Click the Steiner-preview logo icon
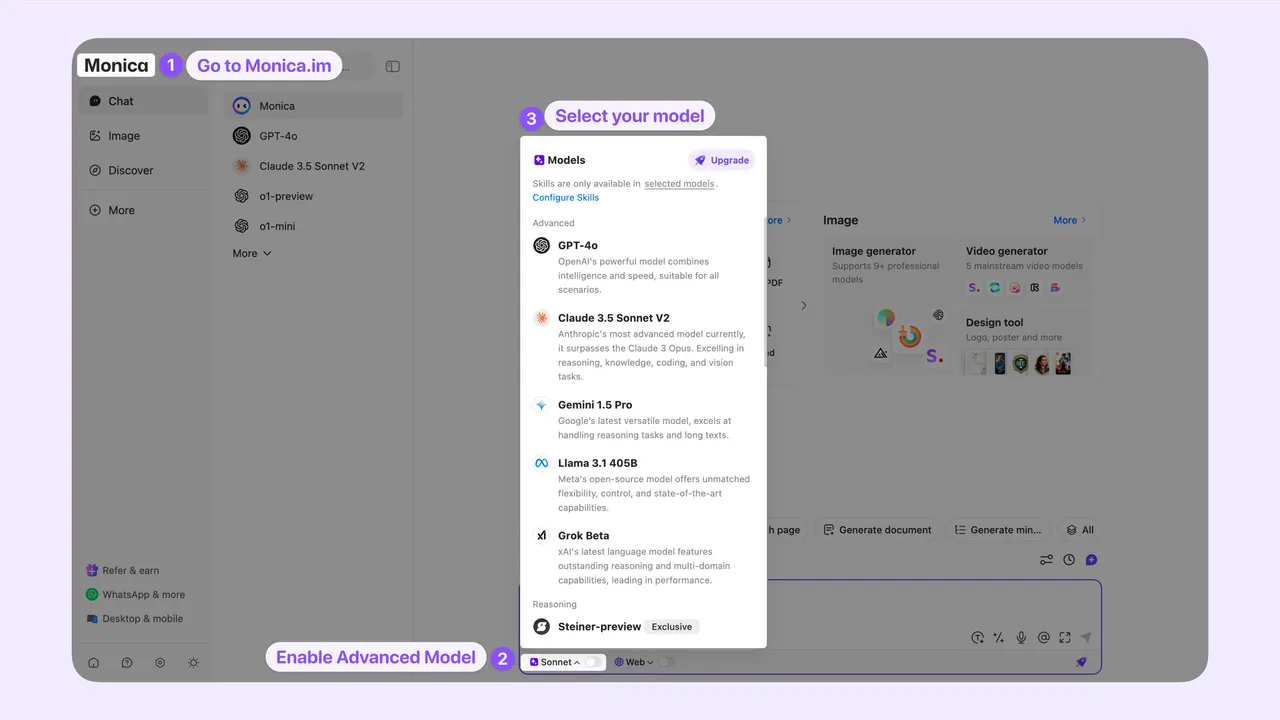Screen dimensions: 1280x720 click(541, 627)
